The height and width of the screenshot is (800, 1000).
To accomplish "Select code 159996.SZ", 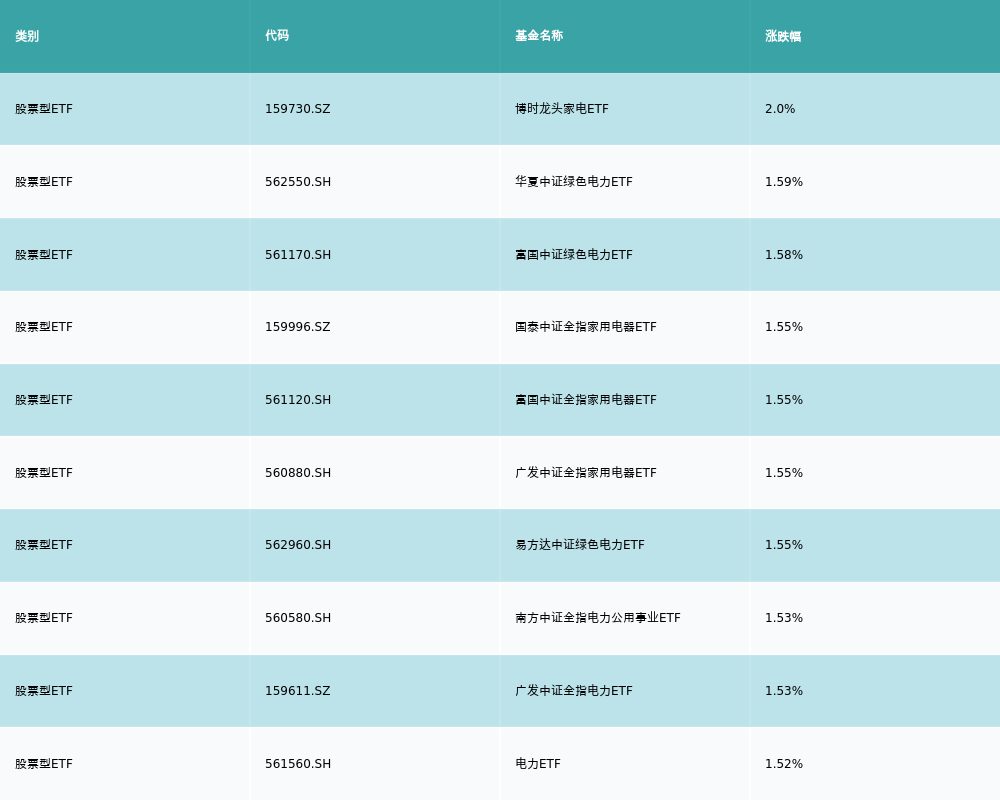I will click(298, 327).
